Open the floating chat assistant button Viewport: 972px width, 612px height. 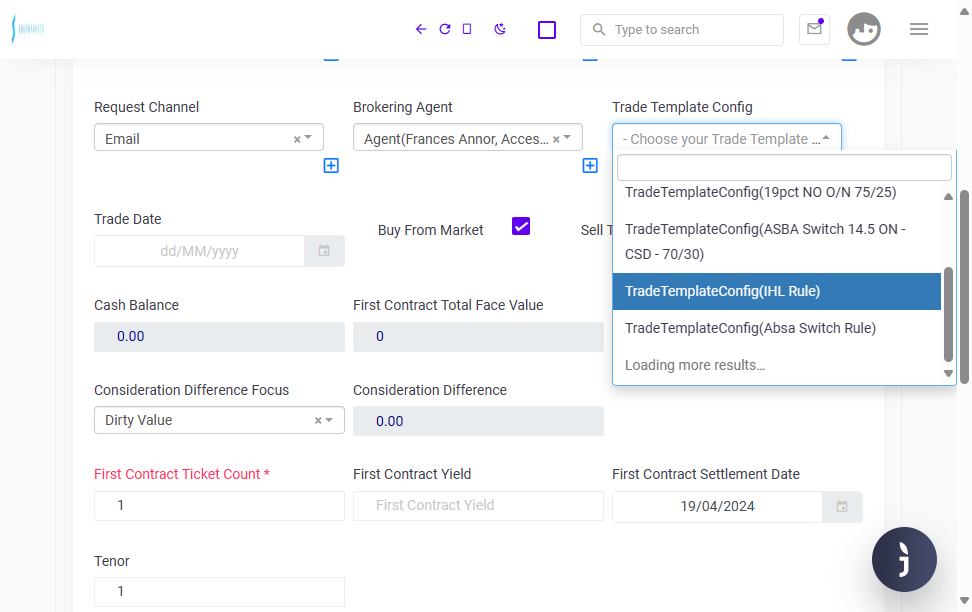click(904, 559)
